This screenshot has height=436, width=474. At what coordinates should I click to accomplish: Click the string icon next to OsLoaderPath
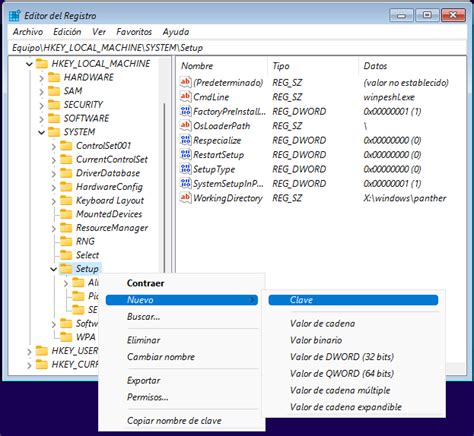coord(185,126)
